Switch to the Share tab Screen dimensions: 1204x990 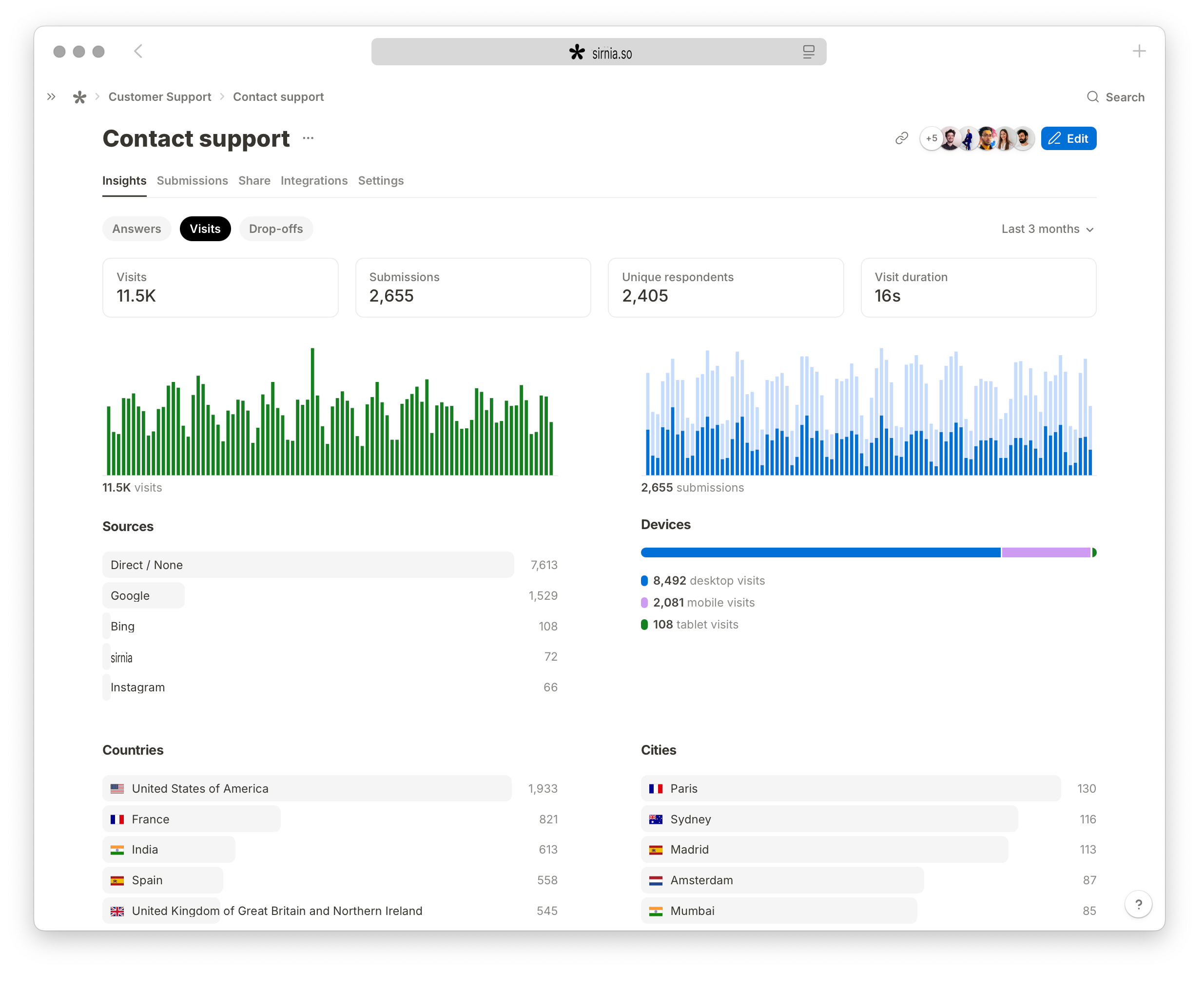254,181
